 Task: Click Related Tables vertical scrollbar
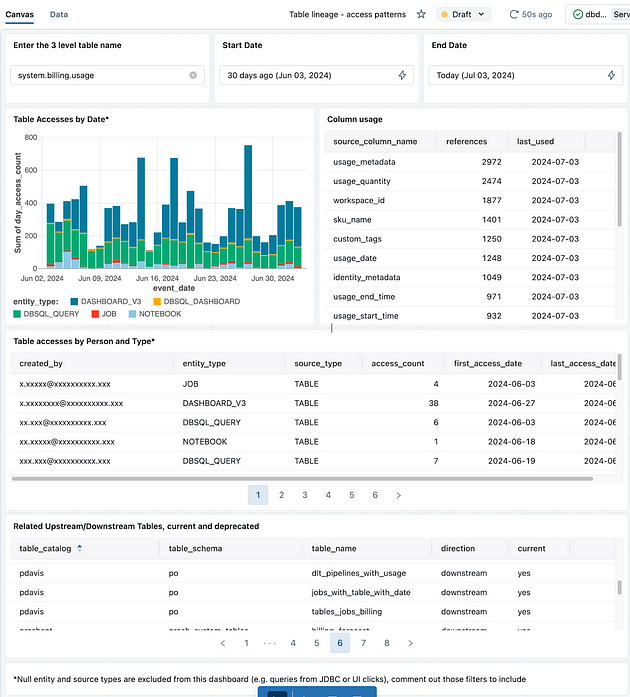[619, 587]
